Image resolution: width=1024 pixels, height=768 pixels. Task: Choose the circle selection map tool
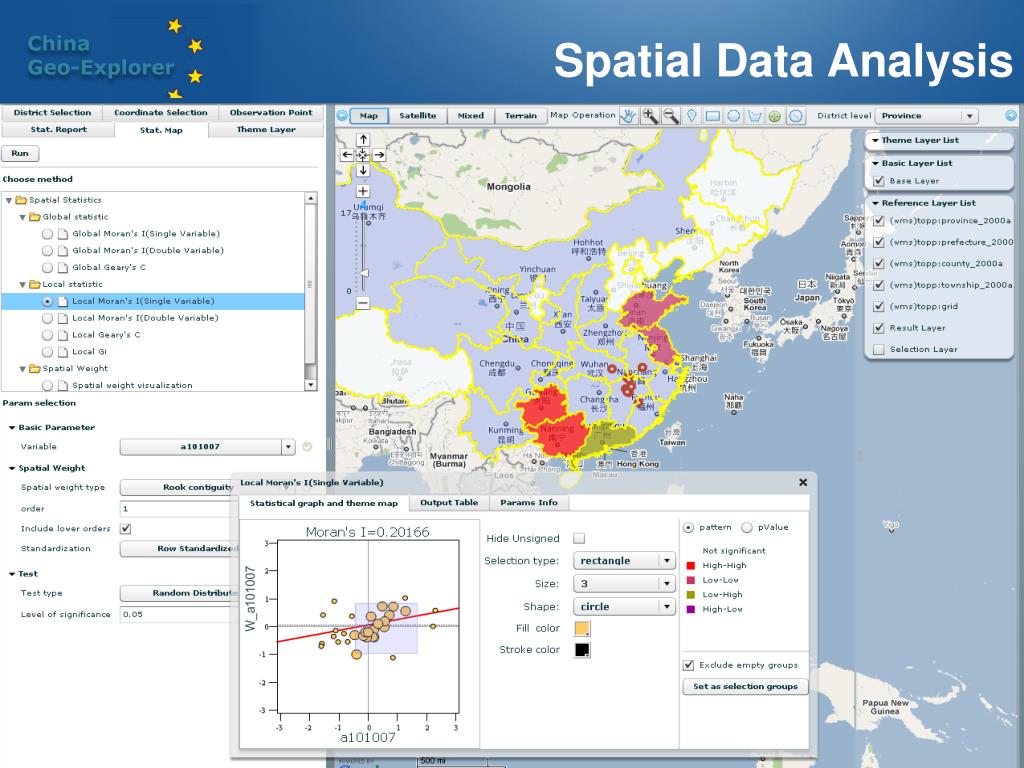click(734, 116)
